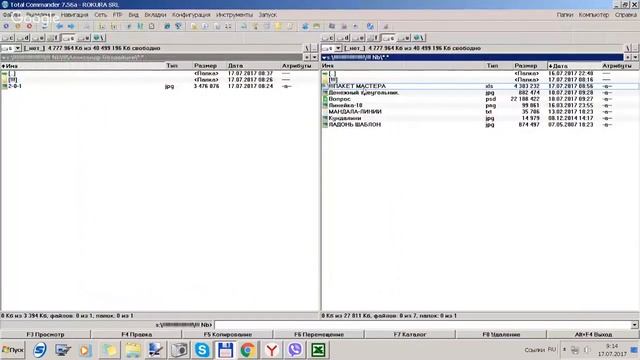Select МАНДАЛА-ЛИНИИ txt file
640x360 pixels.
point(480,111)
